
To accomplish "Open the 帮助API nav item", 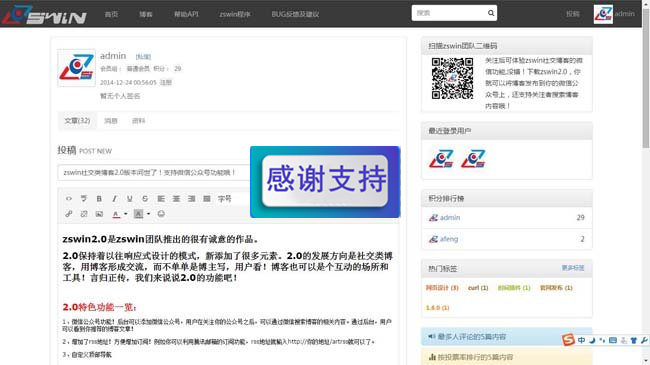I will [186, 14].
